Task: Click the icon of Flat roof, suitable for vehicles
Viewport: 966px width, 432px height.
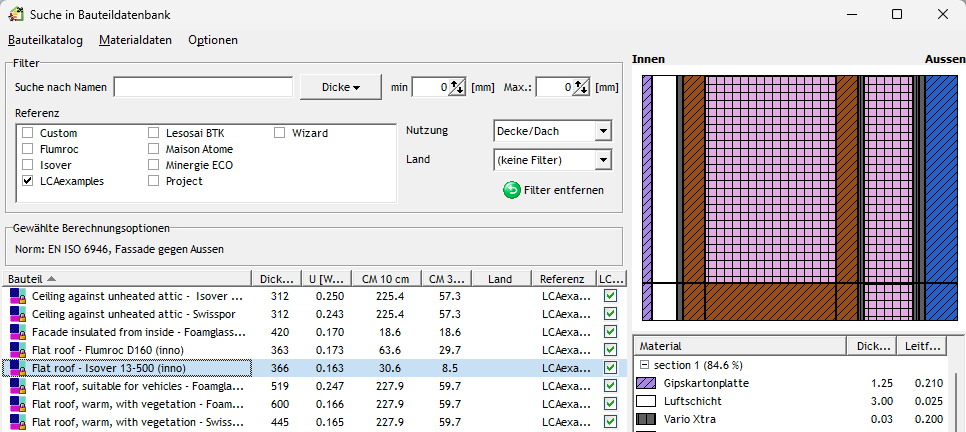Action: (16, 385)
